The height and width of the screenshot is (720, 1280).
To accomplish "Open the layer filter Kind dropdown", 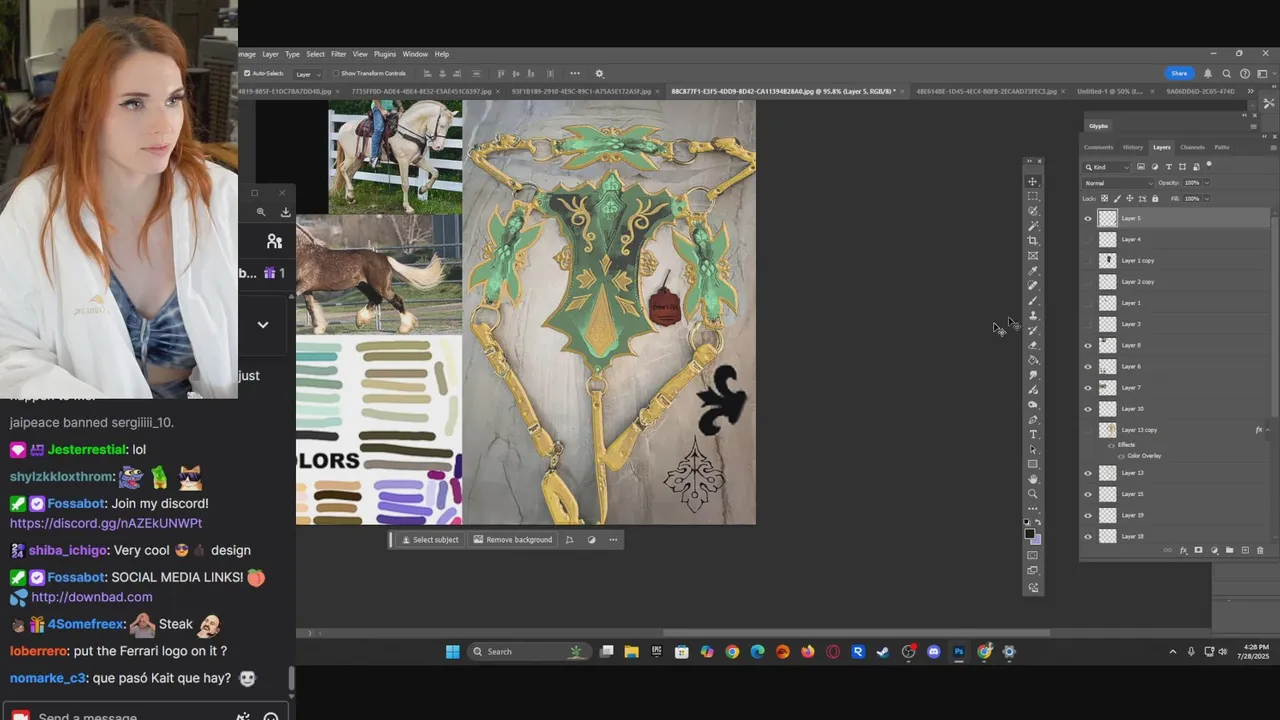I will (x=1107, y=167).
